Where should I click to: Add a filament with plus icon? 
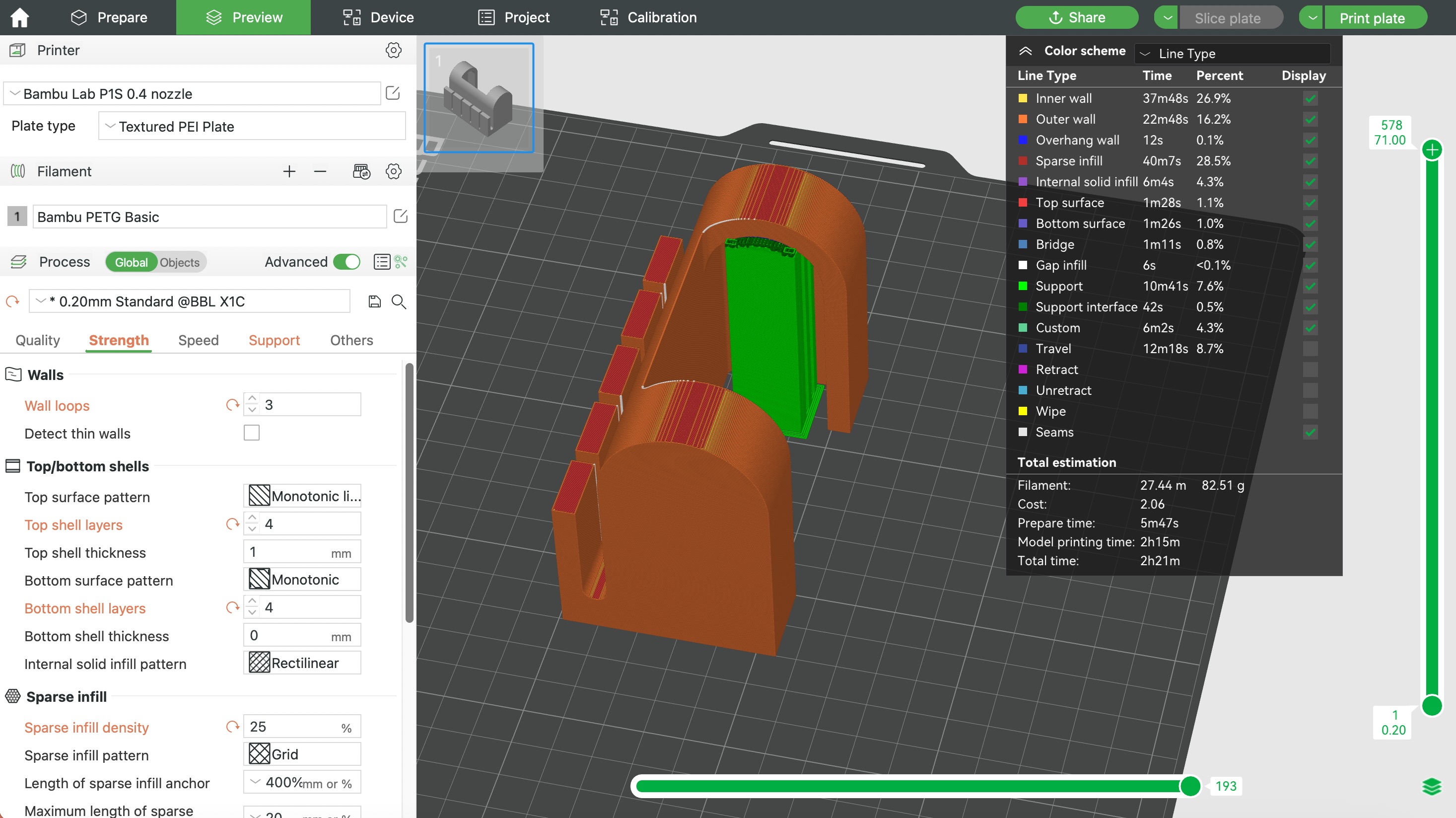coord(289,171)
